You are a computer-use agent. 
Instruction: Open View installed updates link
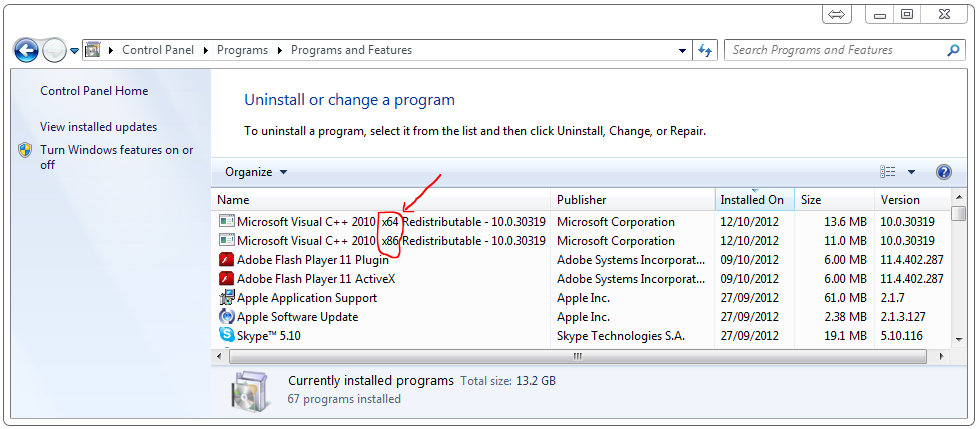tap(99, 127)
